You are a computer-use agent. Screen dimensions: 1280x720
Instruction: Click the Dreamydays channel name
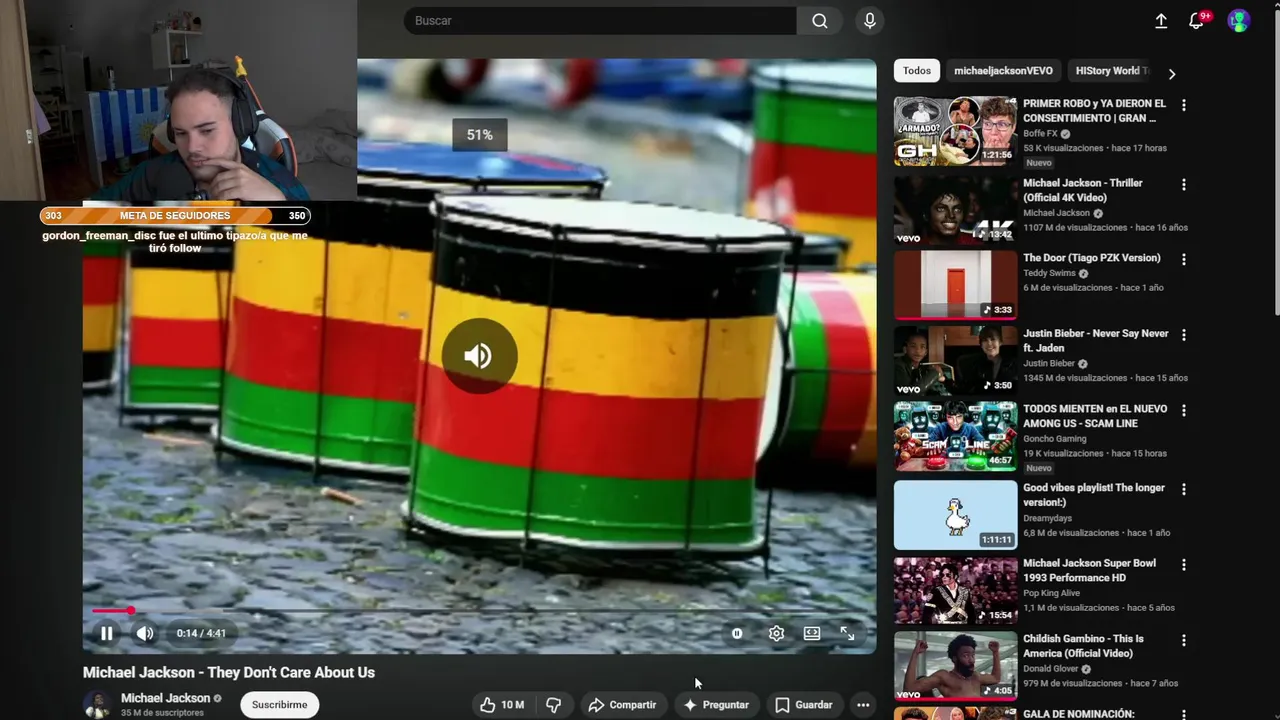pyautogui.click(x=1047, y=518)
